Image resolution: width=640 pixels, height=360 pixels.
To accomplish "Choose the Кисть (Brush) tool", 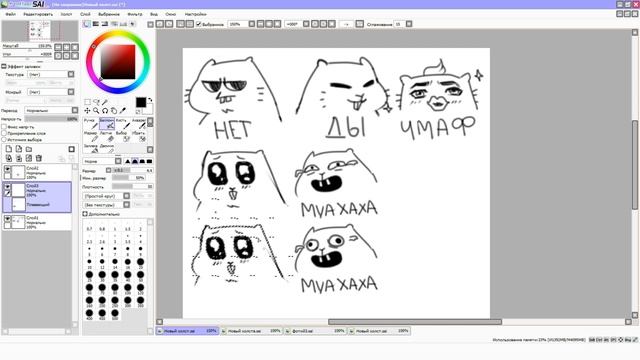I will point(122,124).
